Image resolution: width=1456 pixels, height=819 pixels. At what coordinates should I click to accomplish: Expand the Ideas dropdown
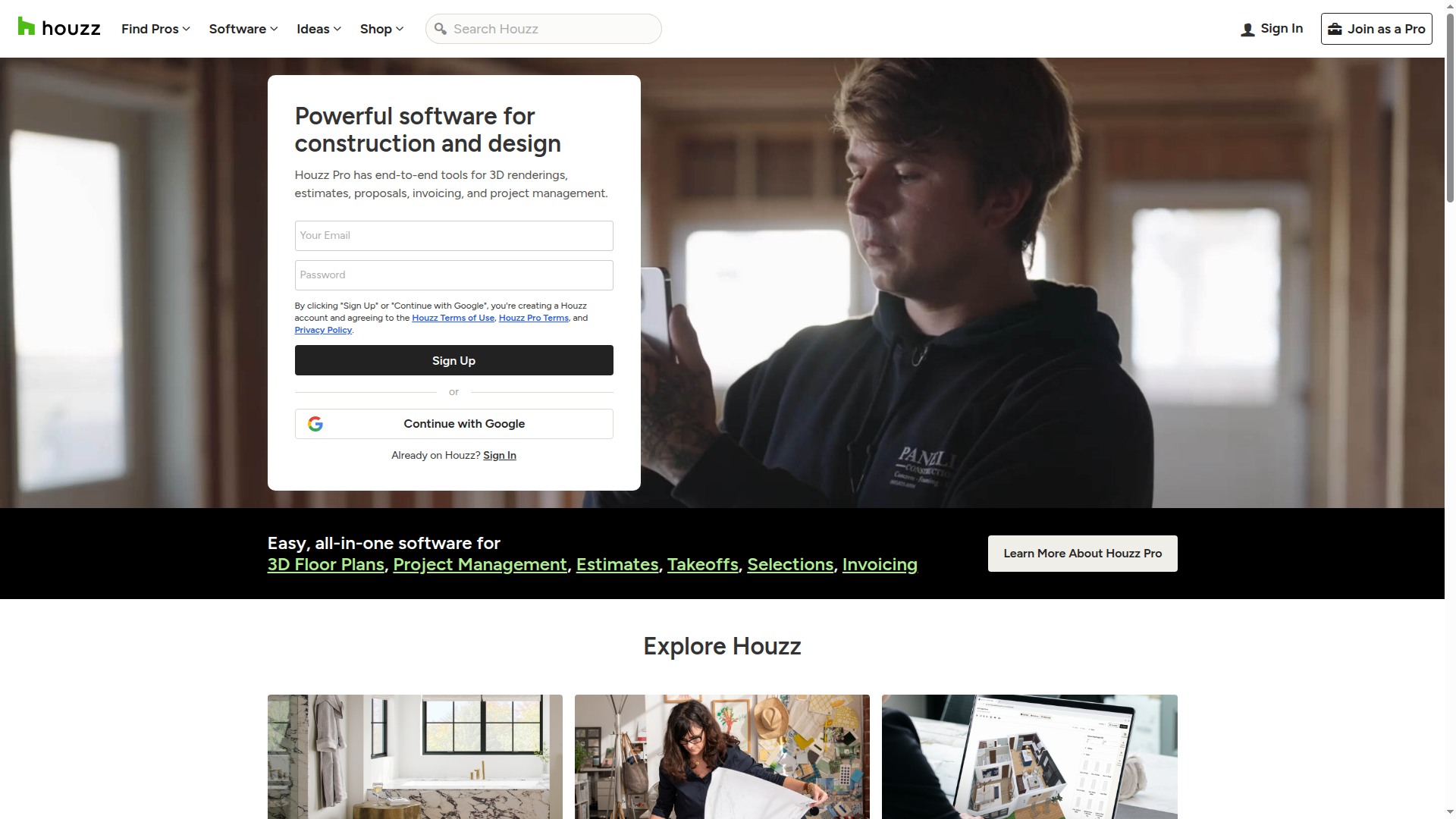(318, 29)
